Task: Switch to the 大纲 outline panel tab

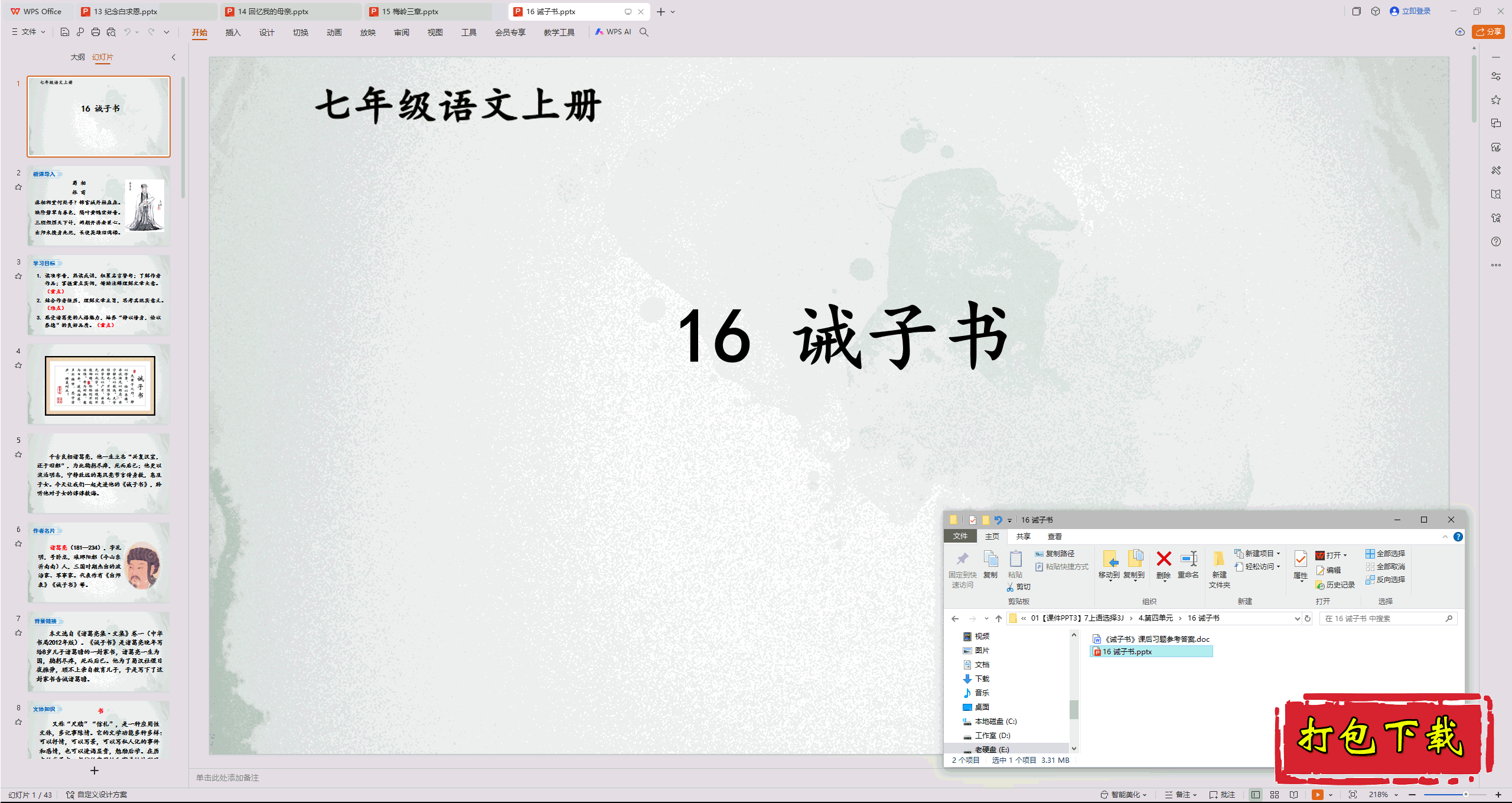Action: pyautogui.click(x=77, y=57)
